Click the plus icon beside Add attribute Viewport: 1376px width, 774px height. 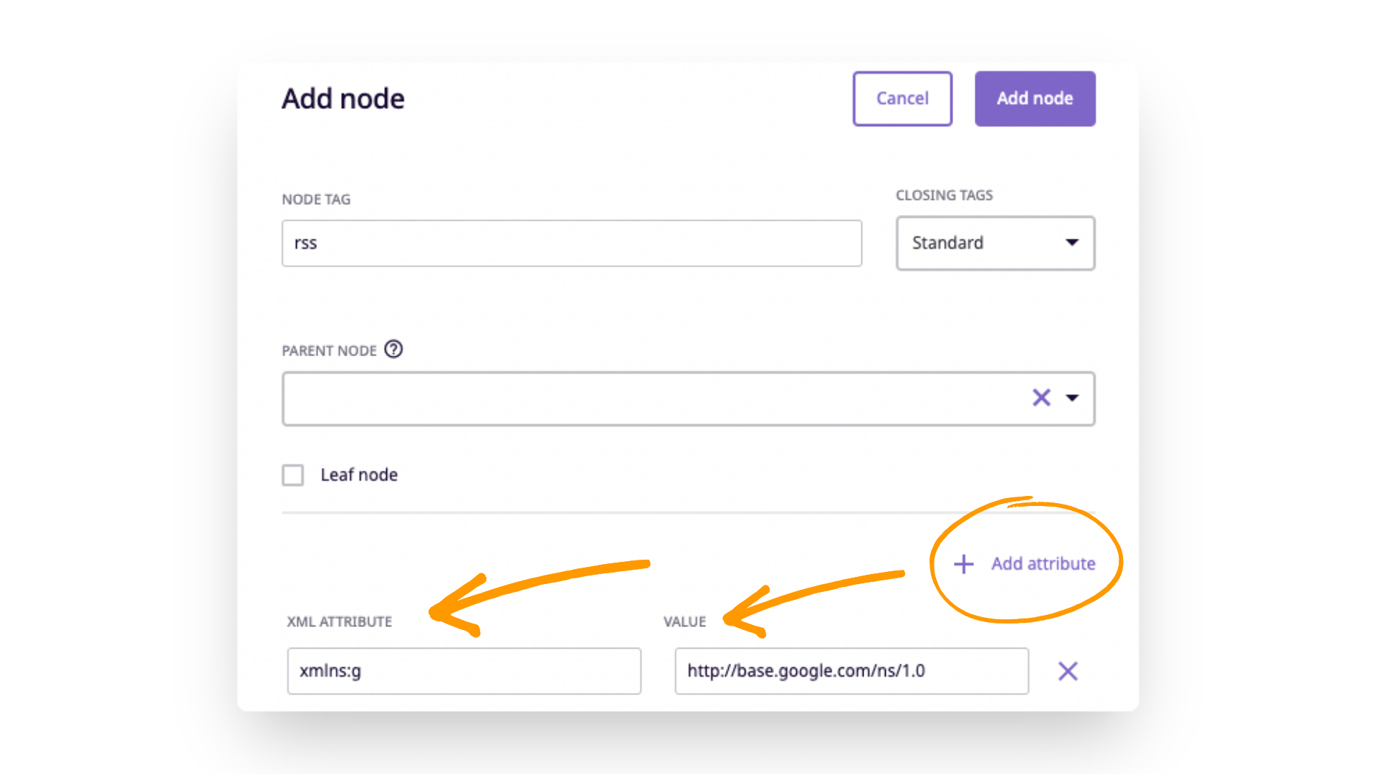pos(962,564)
